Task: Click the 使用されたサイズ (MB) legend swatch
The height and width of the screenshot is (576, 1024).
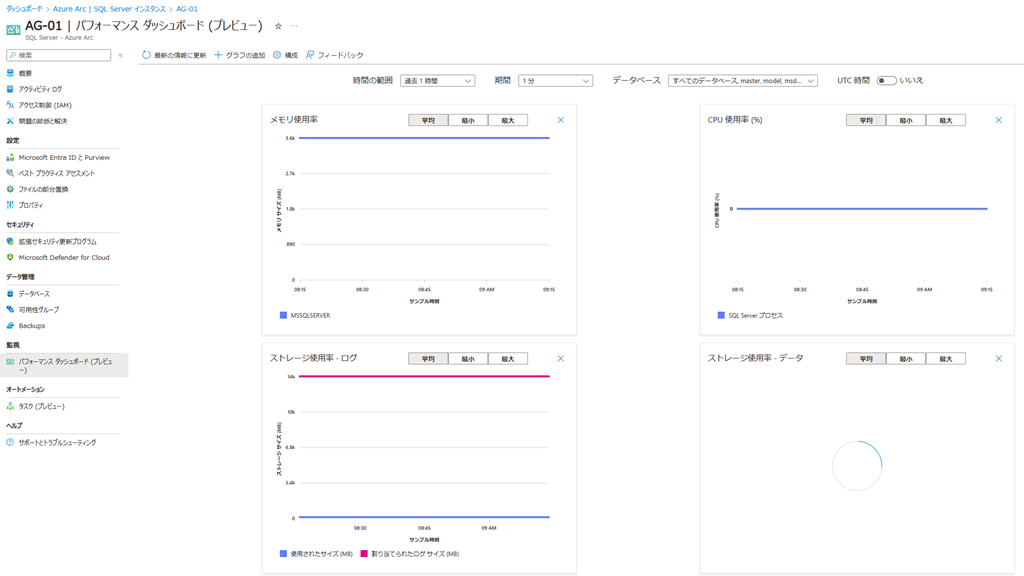Action: tap(283, 554)
